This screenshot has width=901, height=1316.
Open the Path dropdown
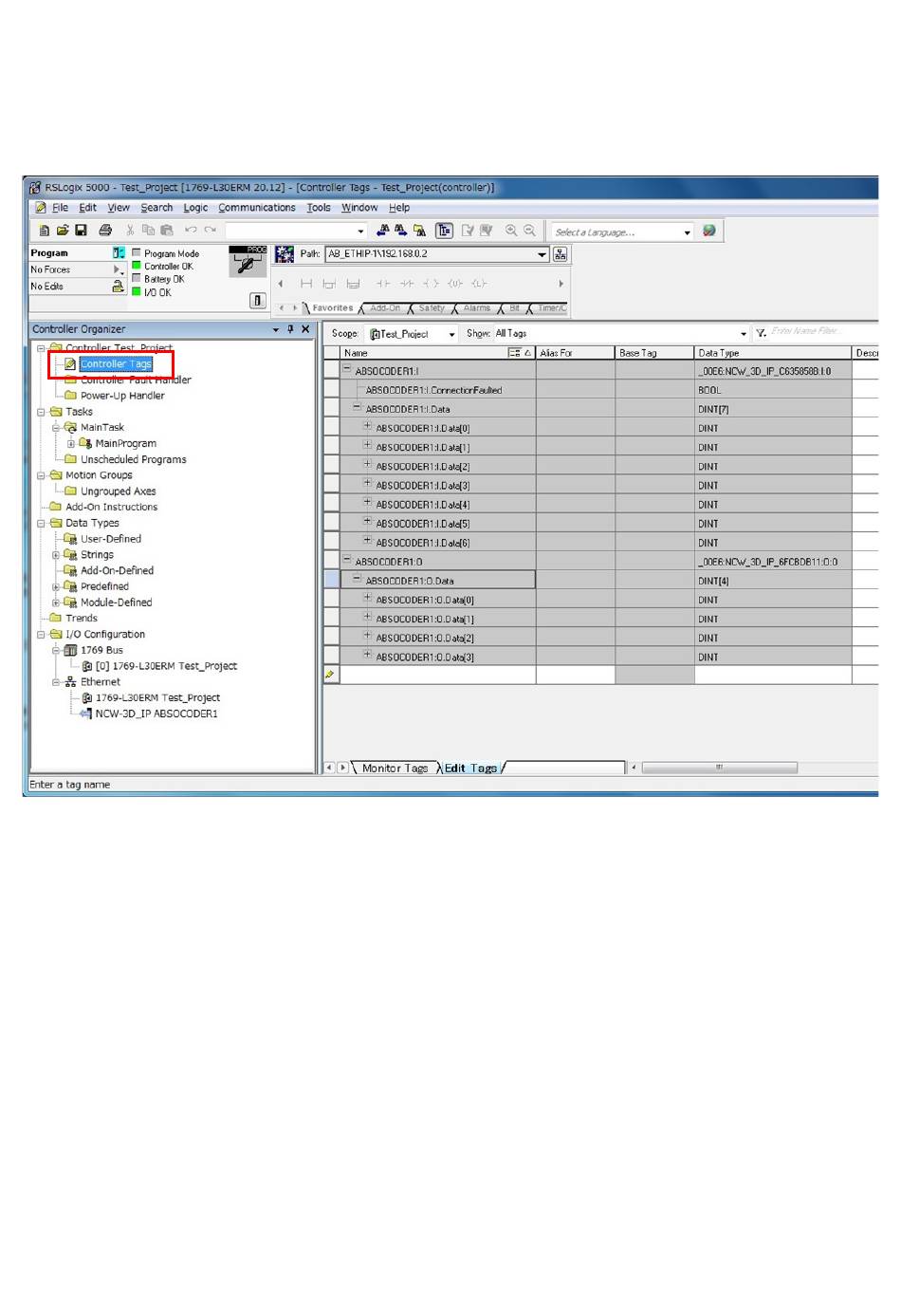pyautogui.click(x=542, y=254)
